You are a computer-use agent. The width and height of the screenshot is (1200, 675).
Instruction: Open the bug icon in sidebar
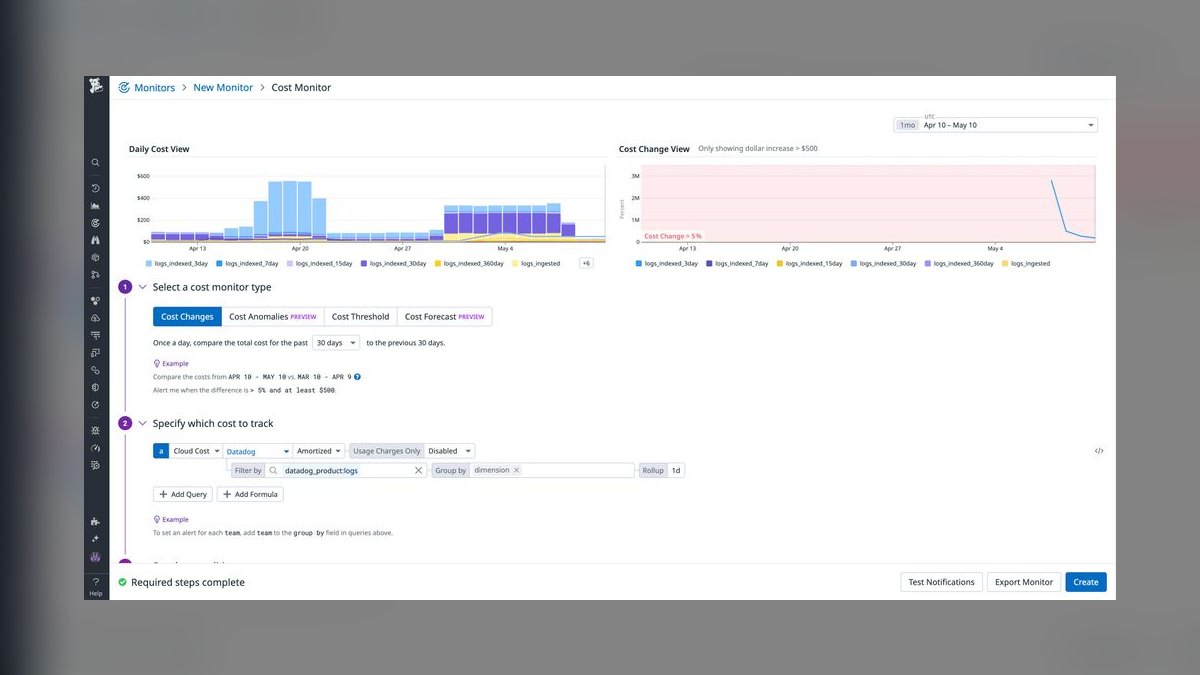tap(96, 430)
